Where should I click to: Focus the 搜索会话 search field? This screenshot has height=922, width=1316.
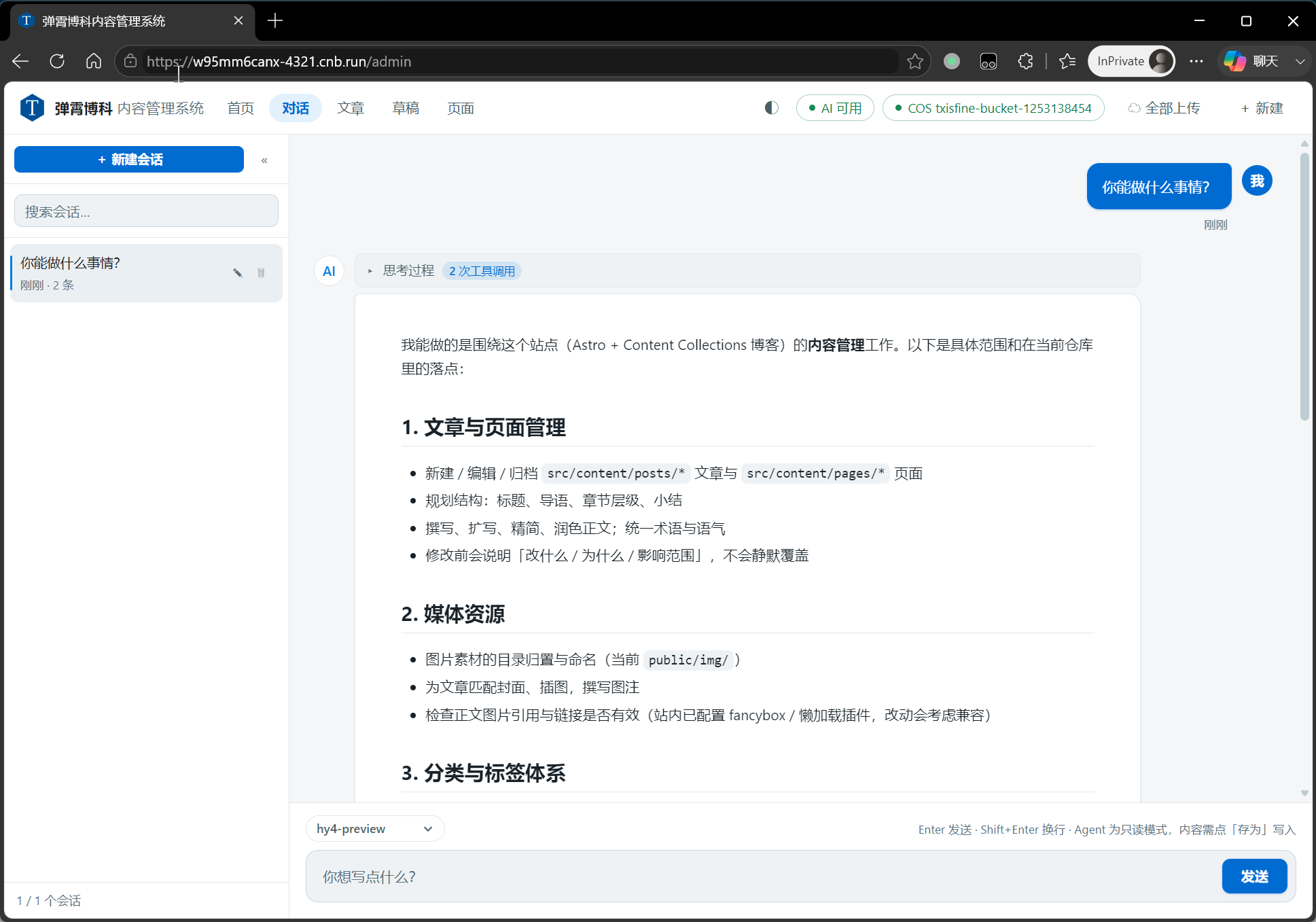click(x=146, y=211)
